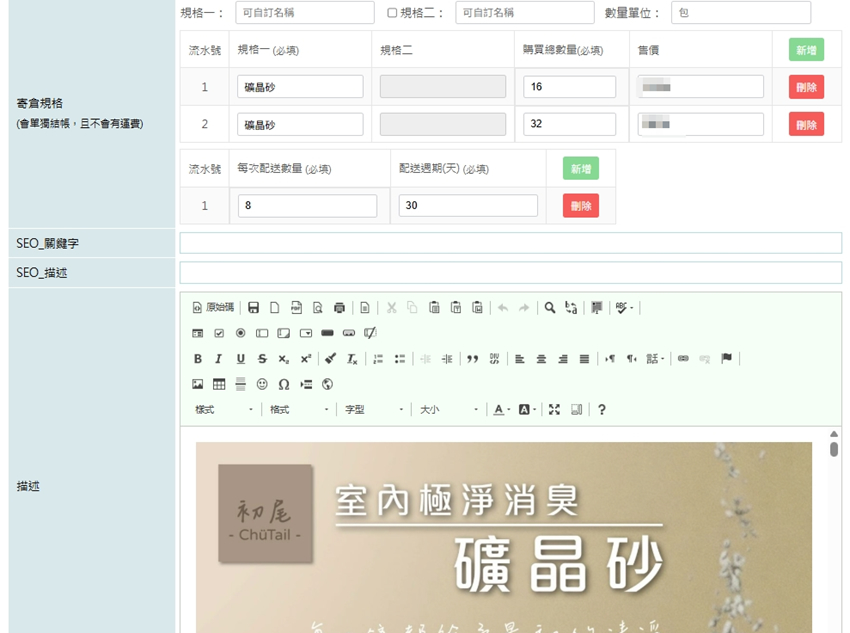Open the text color picker

pyautogui.click(x=501, y=410)
